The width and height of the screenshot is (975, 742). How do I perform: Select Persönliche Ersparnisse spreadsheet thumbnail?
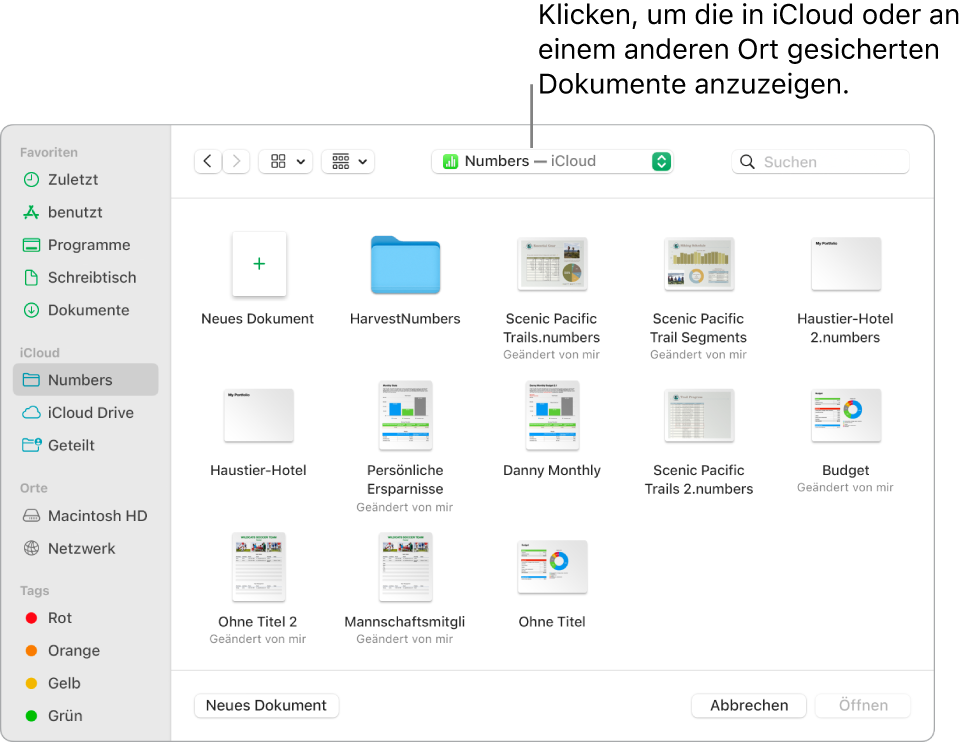point(405,415)
